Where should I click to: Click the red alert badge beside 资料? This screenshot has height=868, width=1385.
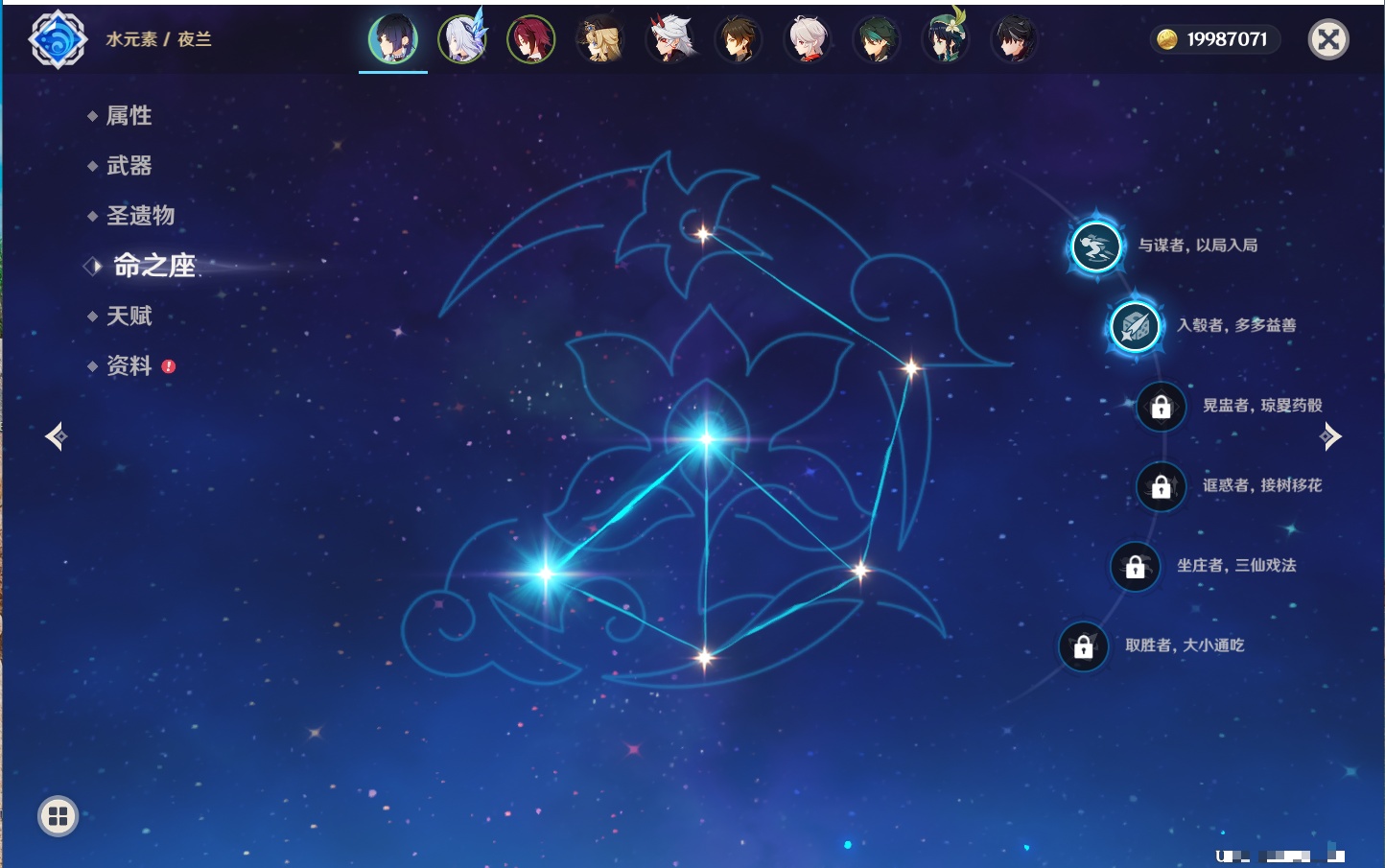click(169, 366)
